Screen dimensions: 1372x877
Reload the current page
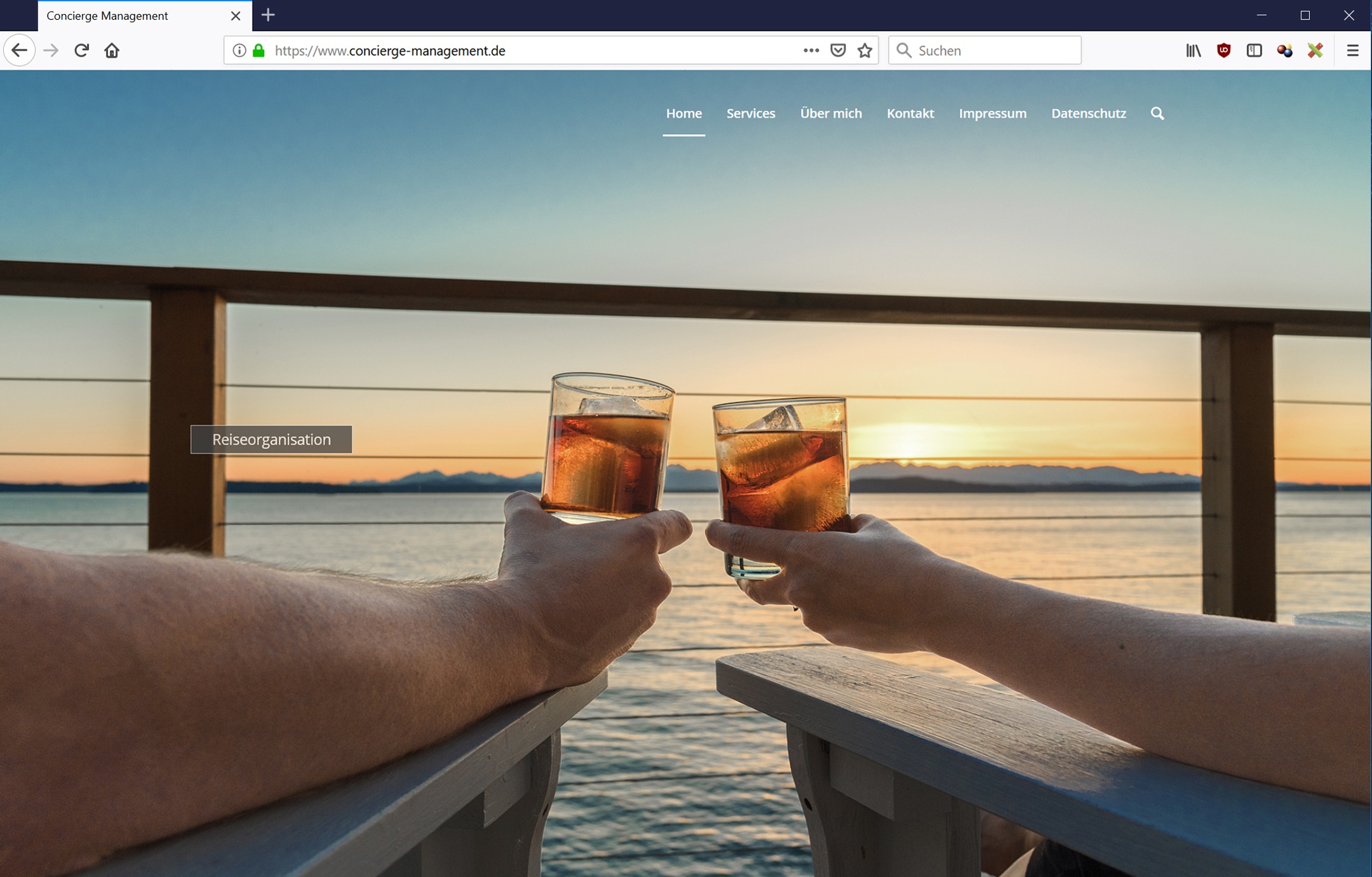pos(81,50)
